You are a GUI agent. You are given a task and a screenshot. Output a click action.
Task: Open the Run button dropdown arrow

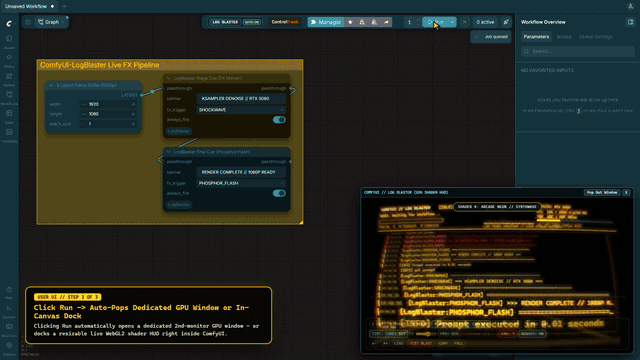(452, 22)
